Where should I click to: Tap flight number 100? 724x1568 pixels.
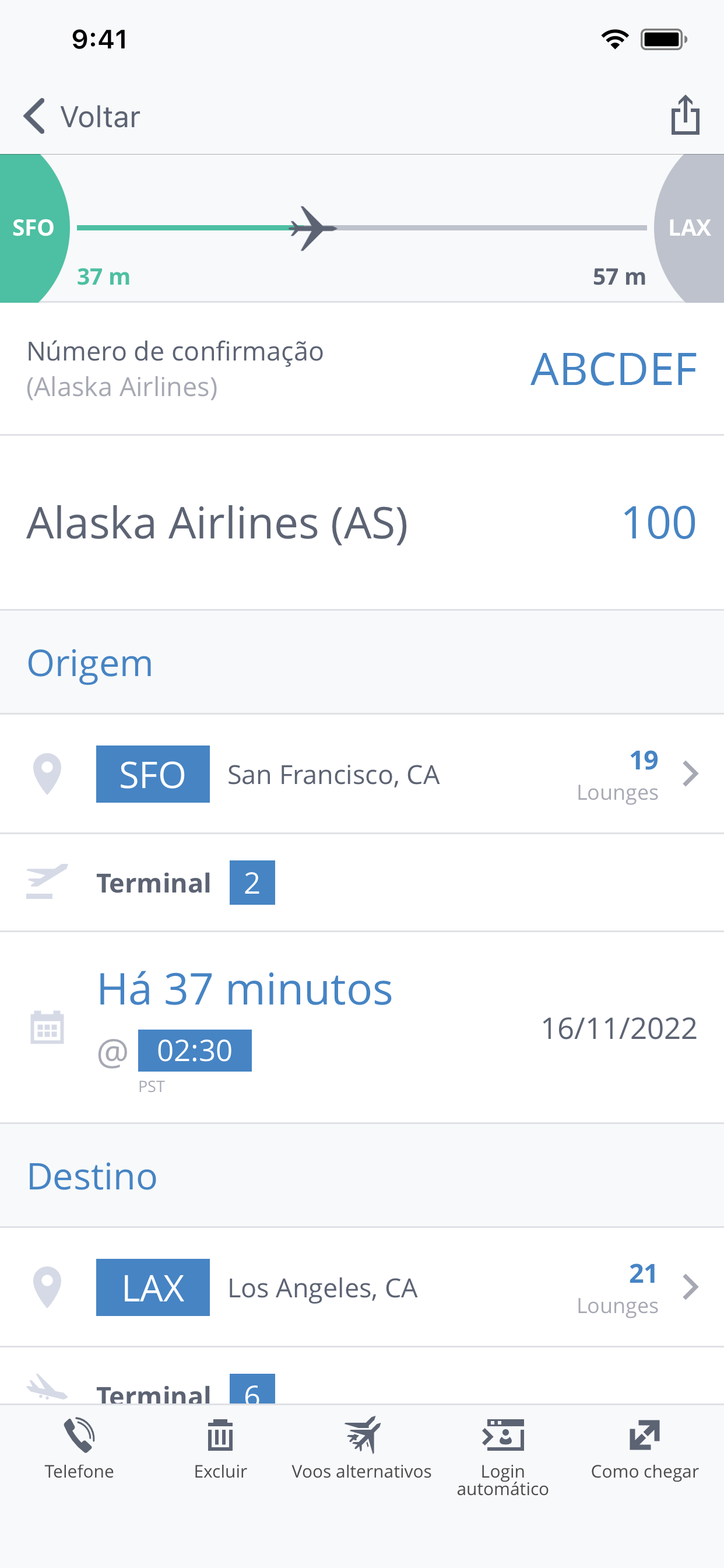[x=659, y=522]
